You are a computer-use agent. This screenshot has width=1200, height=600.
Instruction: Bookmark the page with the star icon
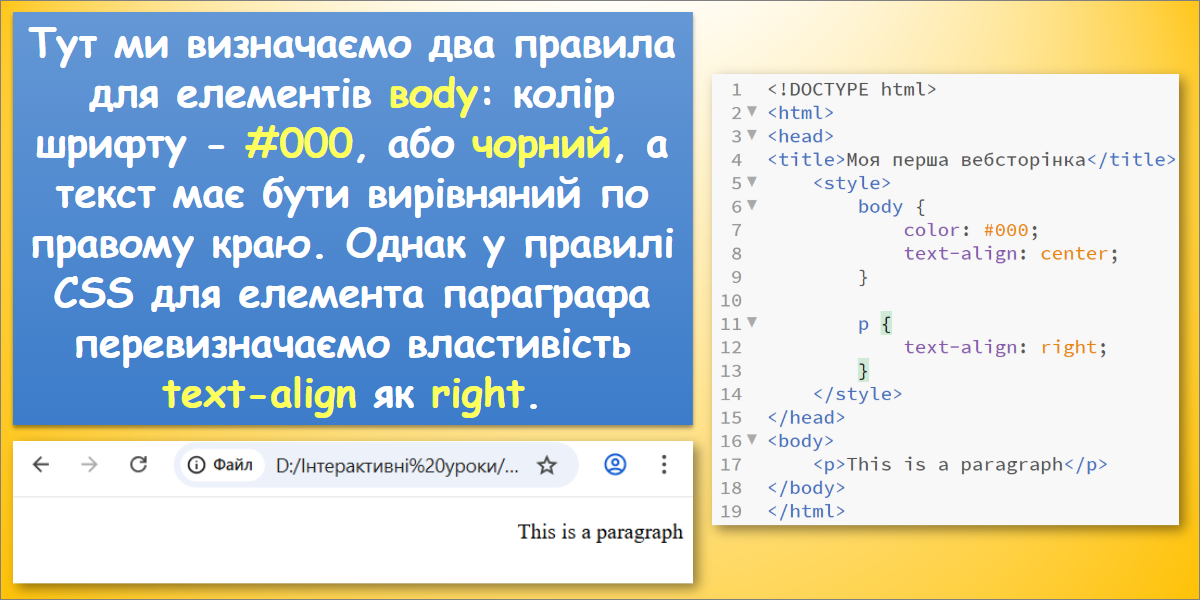tap(546, 465)
